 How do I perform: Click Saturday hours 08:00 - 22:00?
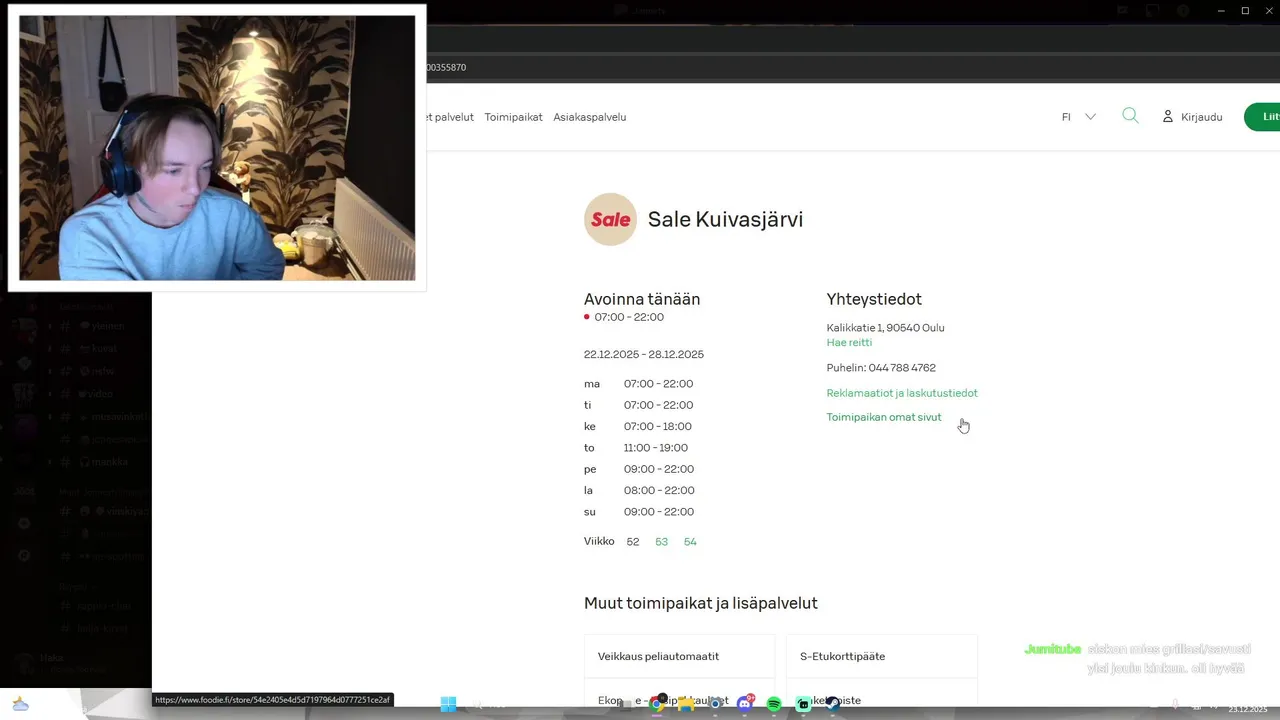click(x=659, y=490)
